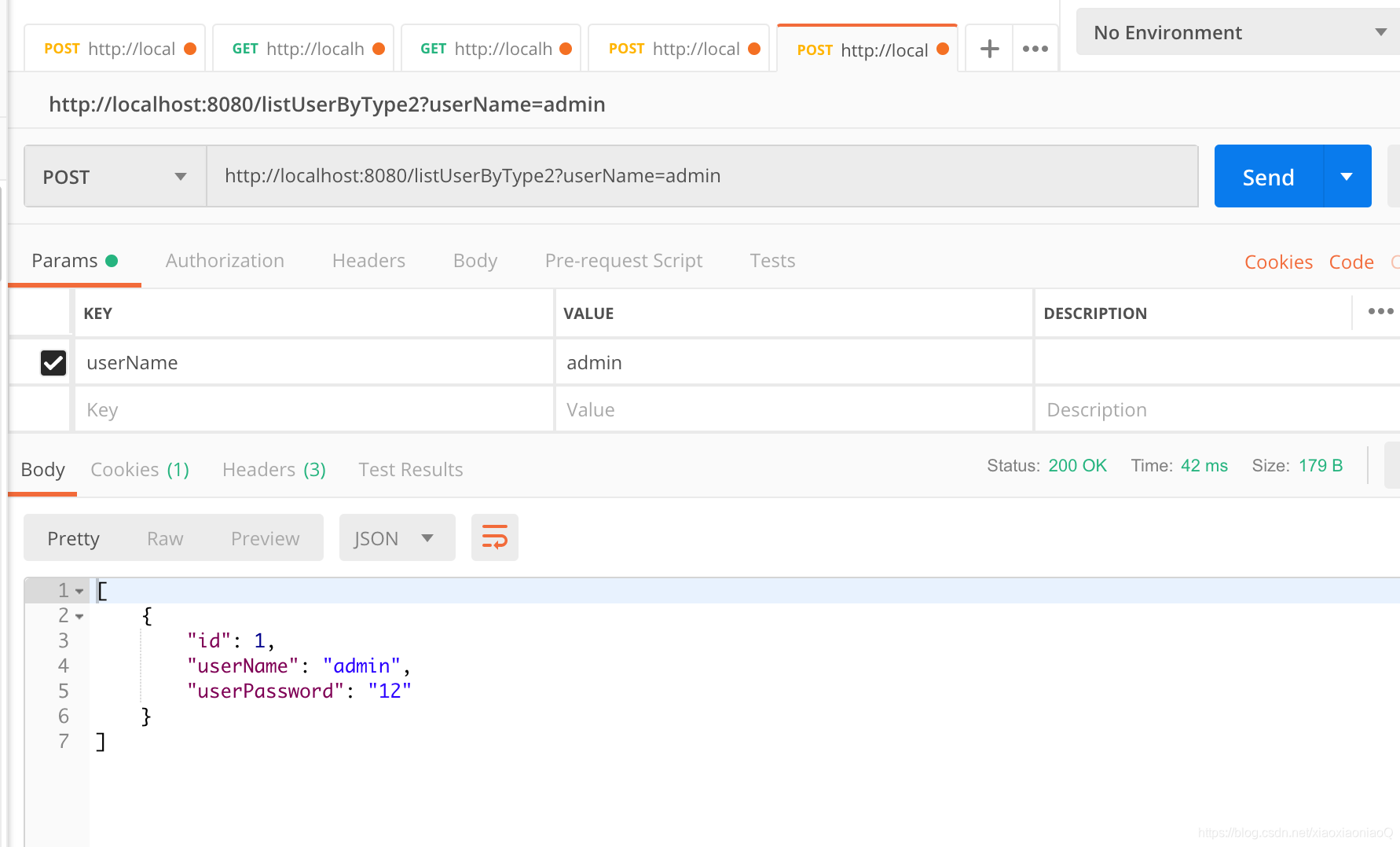Open the Code link
The height and width of the screenshot is (847, 1400).
pyautogui.click(x=1351, y=262)
